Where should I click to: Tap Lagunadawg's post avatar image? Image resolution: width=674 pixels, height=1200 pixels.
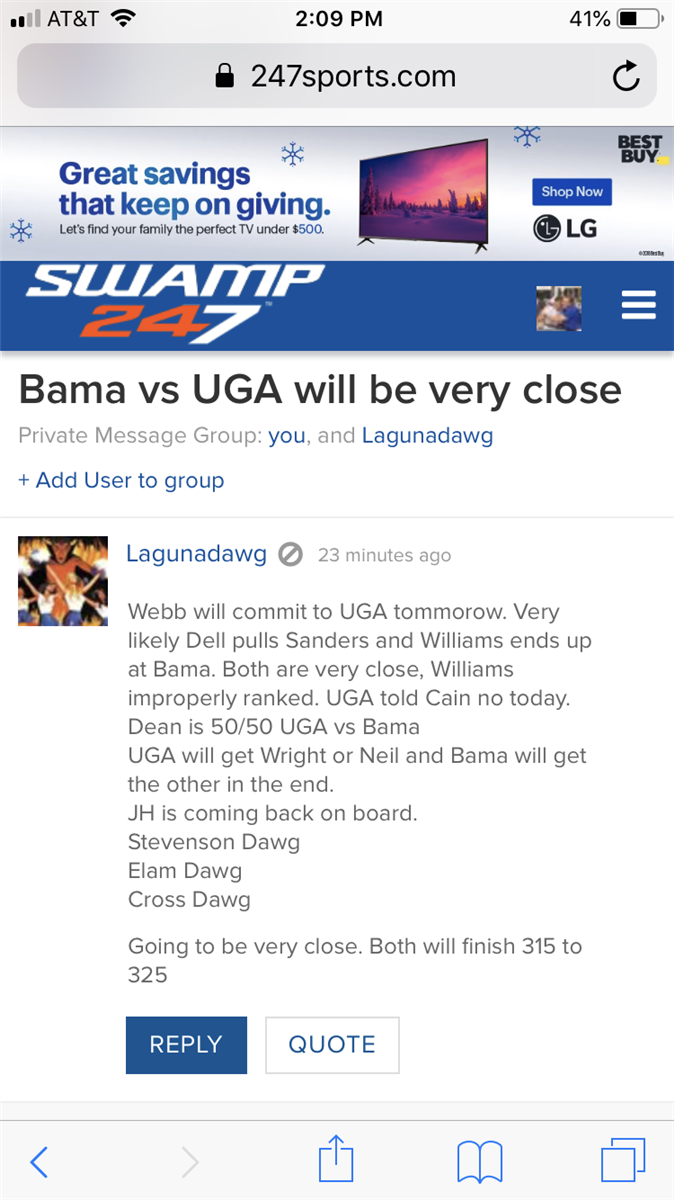pyautogui.click(x=63, y=581)
